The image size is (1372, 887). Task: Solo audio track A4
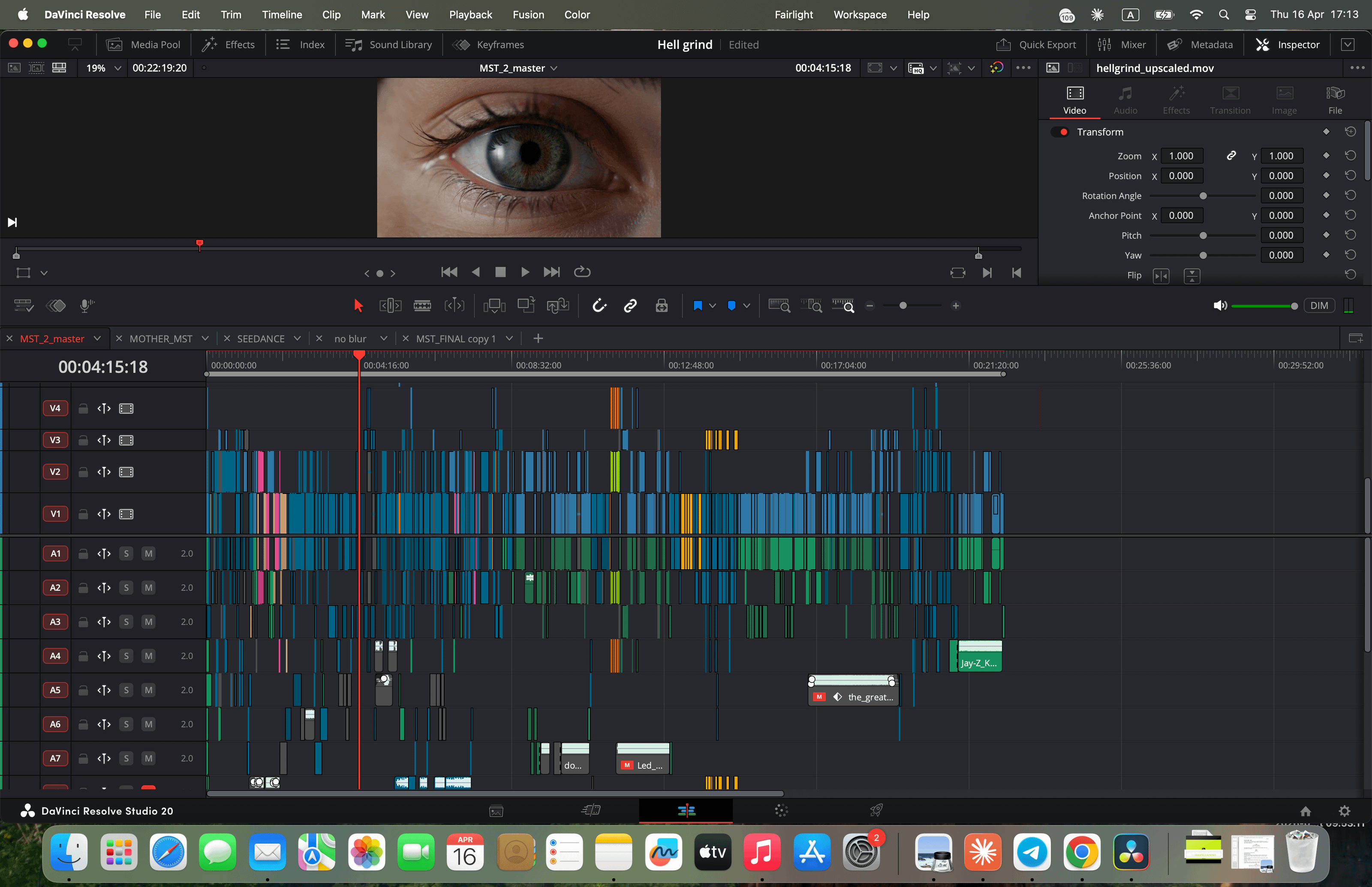coord(126,656)
